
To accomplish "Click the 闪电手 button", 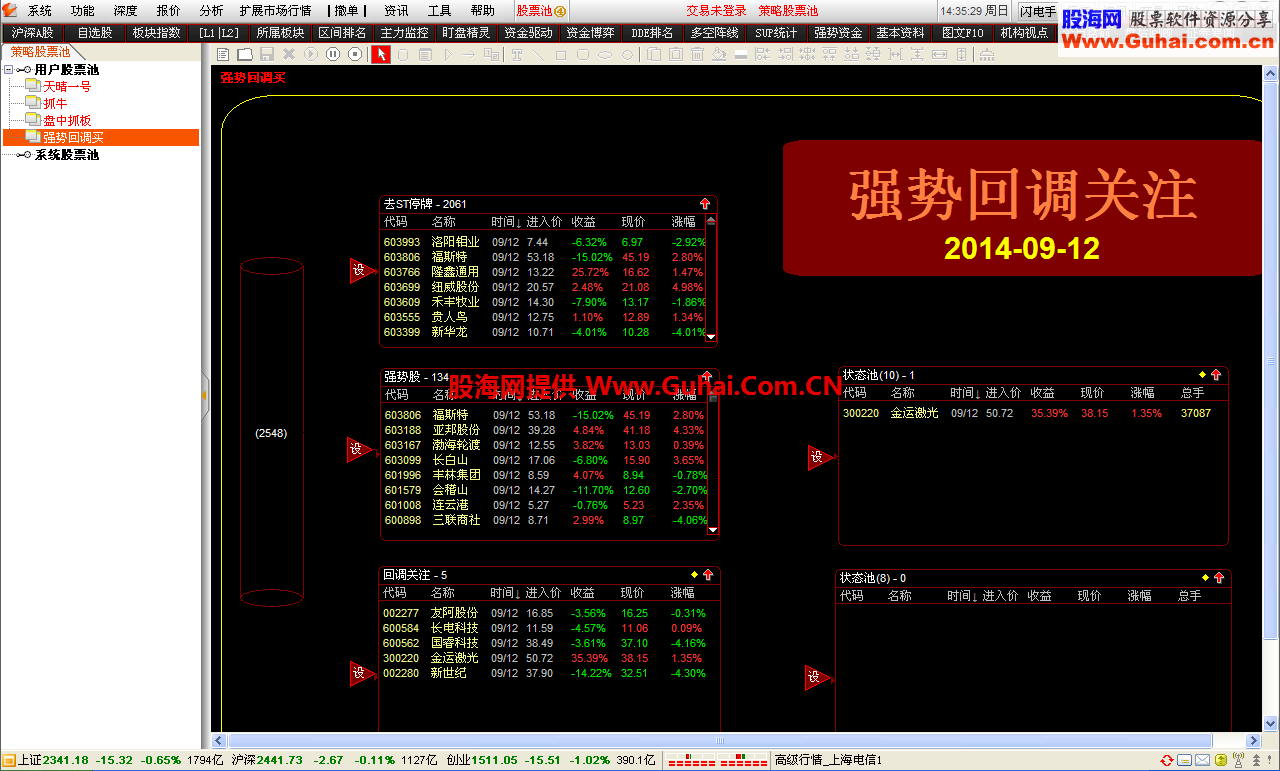I will 1038,12.
